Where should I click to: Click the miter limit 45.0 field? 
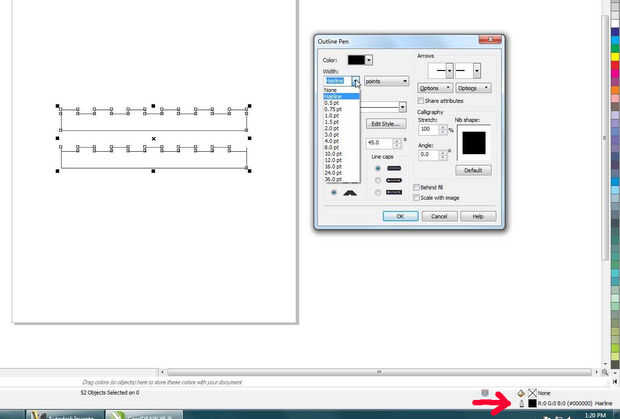[x=379, y=143]
